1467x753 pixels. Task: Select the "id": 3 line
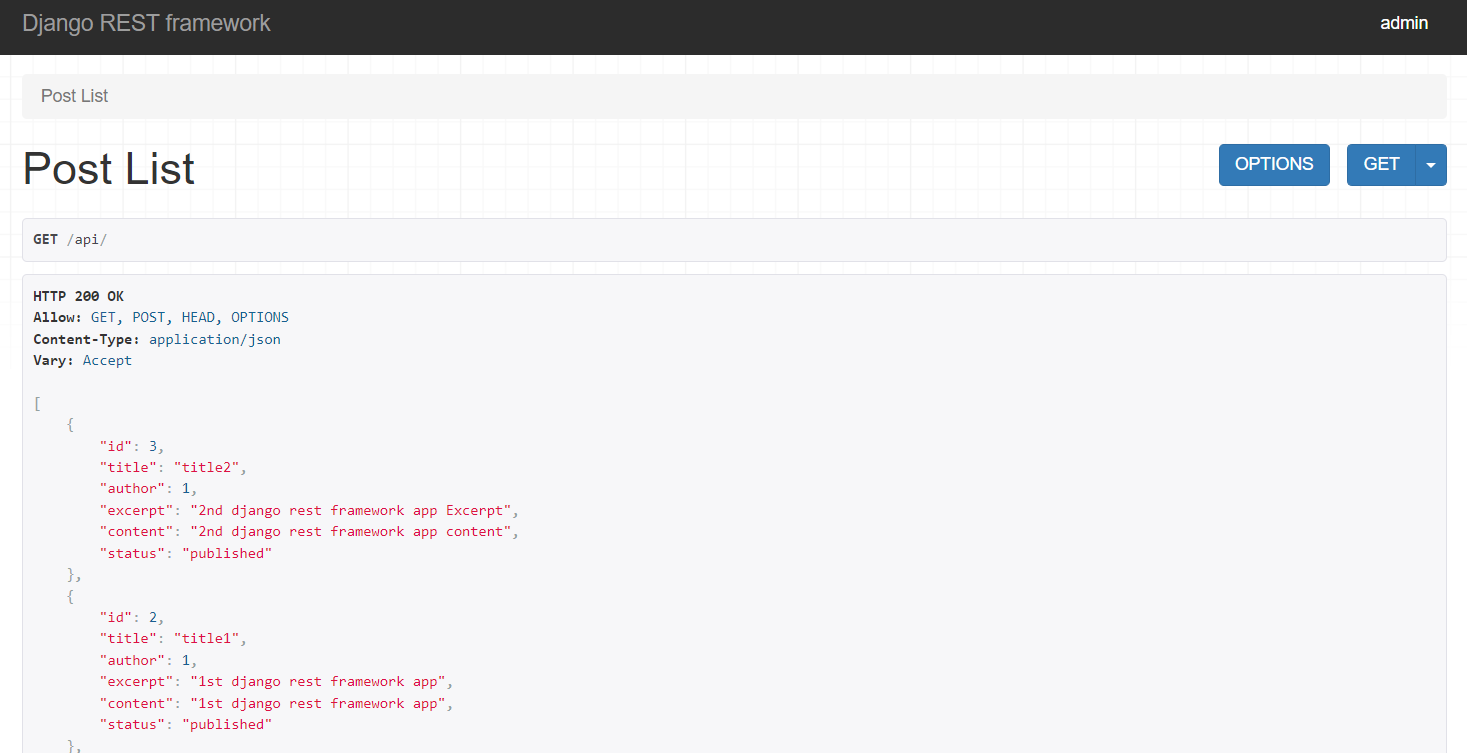coord(132,446)
